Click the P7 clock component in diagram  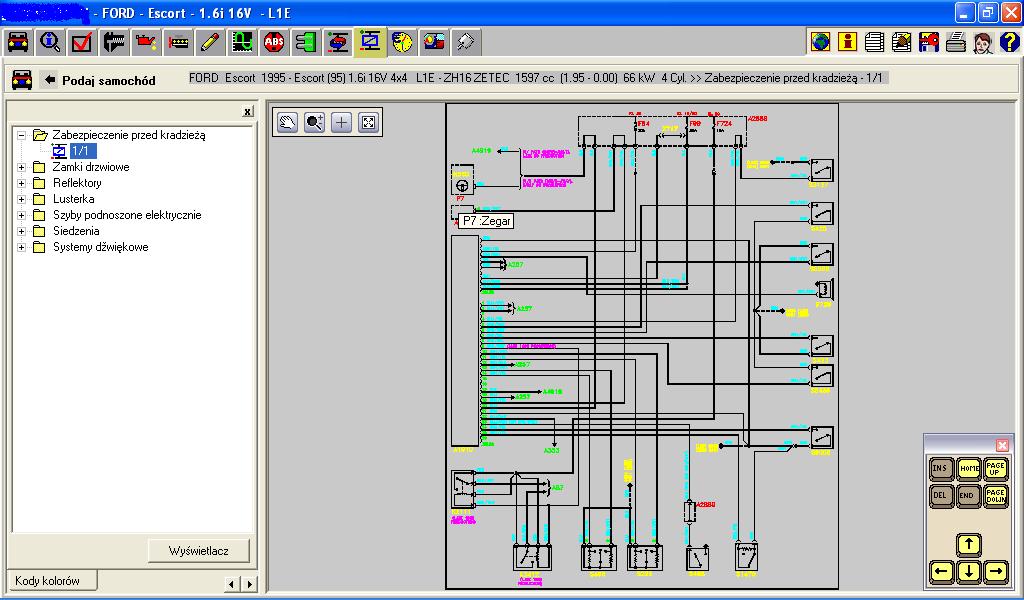[x=462, y=181]
